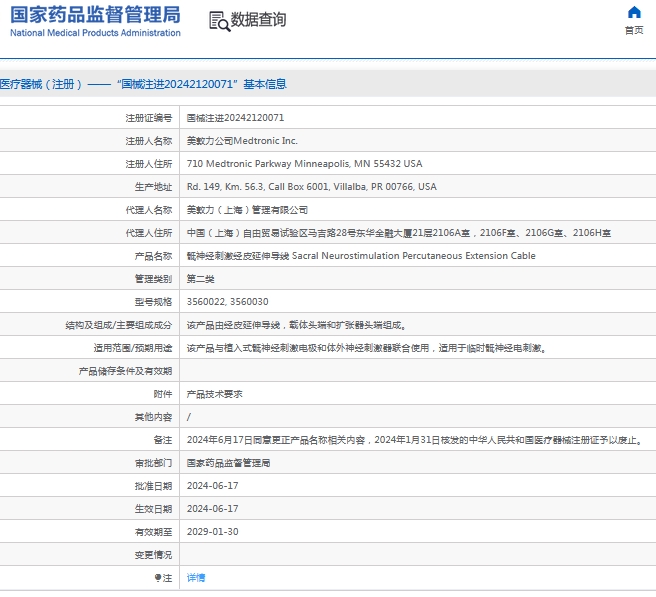Screen dimensions: 656x597
Task: Click the 注册人住所 label
Action: [149, 164]
